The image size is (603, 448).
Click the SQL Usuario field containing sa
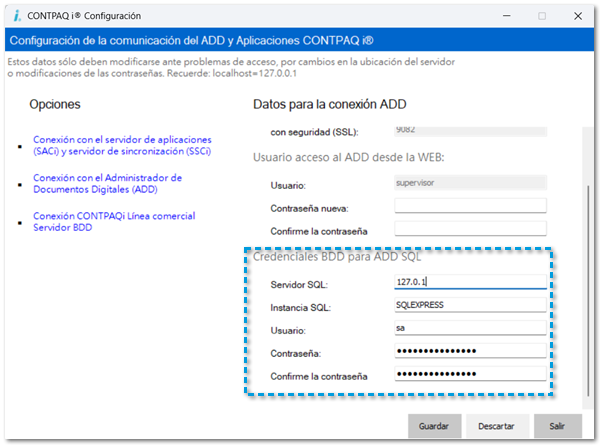point(470,328)
